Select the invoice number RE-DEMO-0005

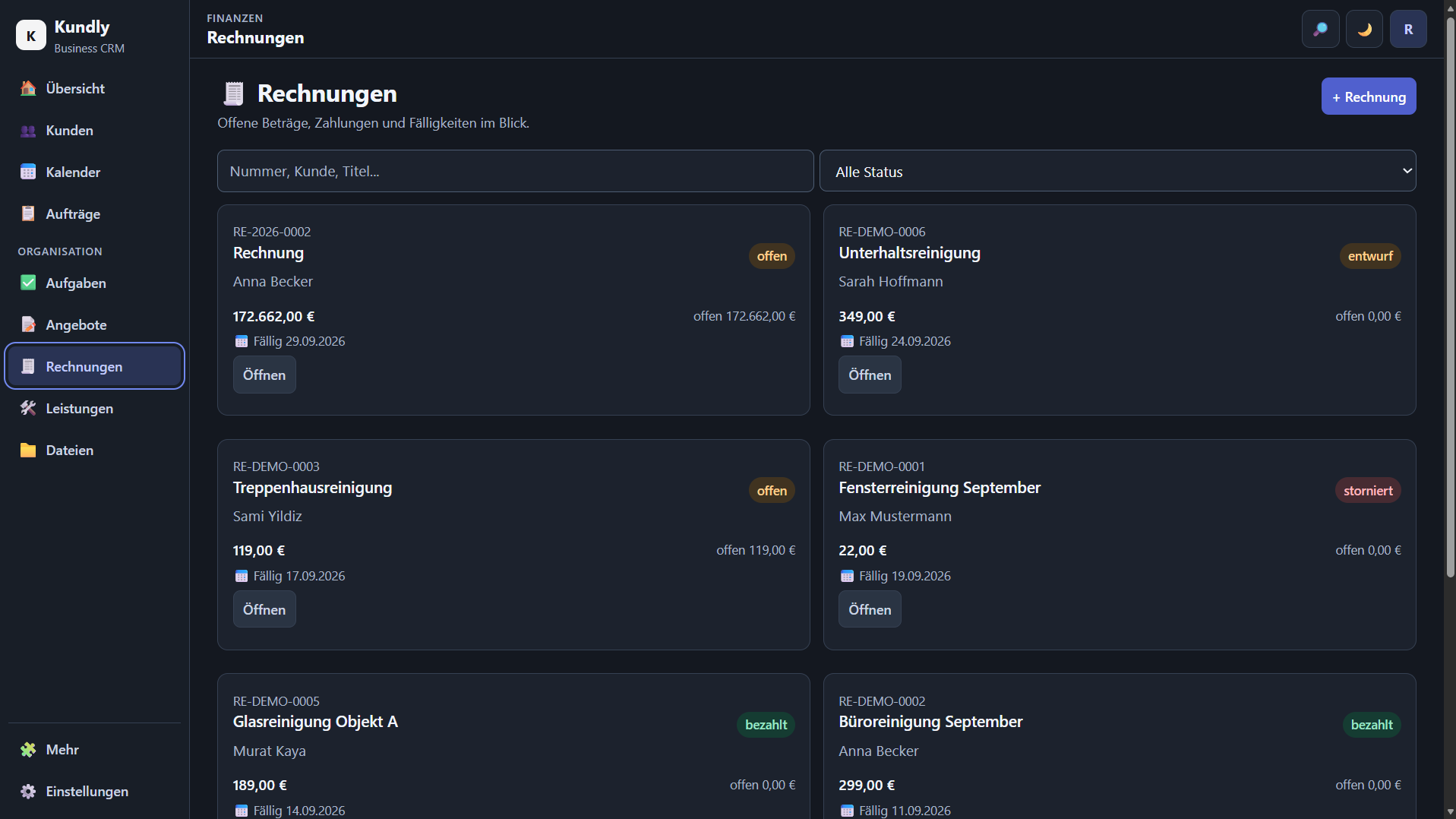[276, 701]
